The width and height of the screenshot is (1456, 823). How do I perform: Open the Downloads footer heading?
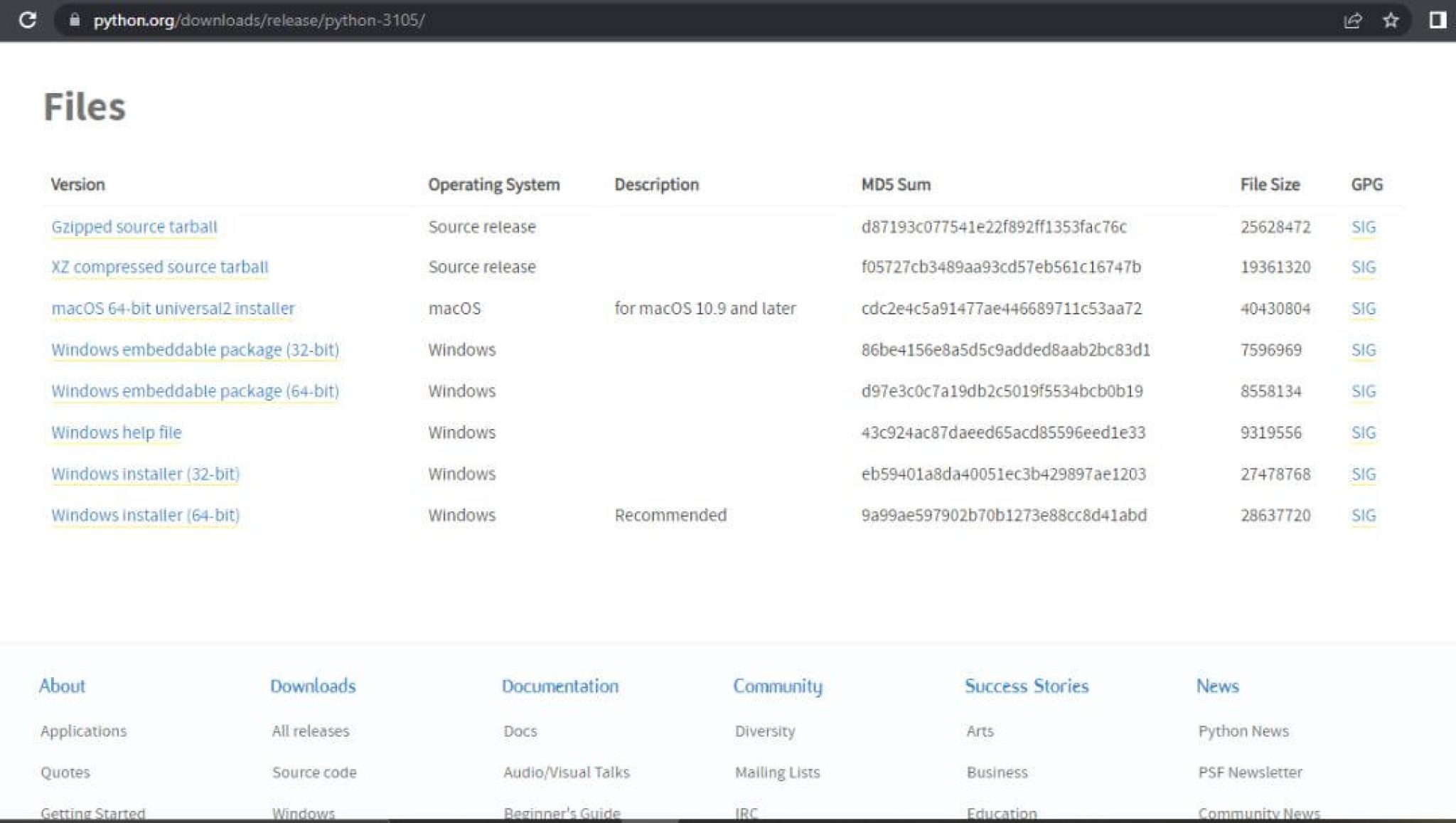click(x=313, y=686)
